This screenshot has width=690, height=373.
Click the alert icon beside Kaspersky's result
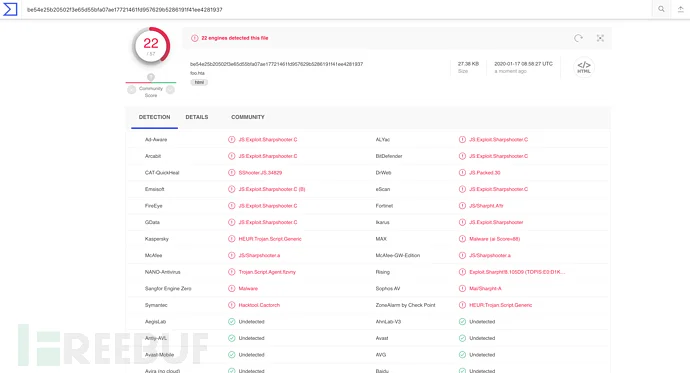(x=231, y=239)
